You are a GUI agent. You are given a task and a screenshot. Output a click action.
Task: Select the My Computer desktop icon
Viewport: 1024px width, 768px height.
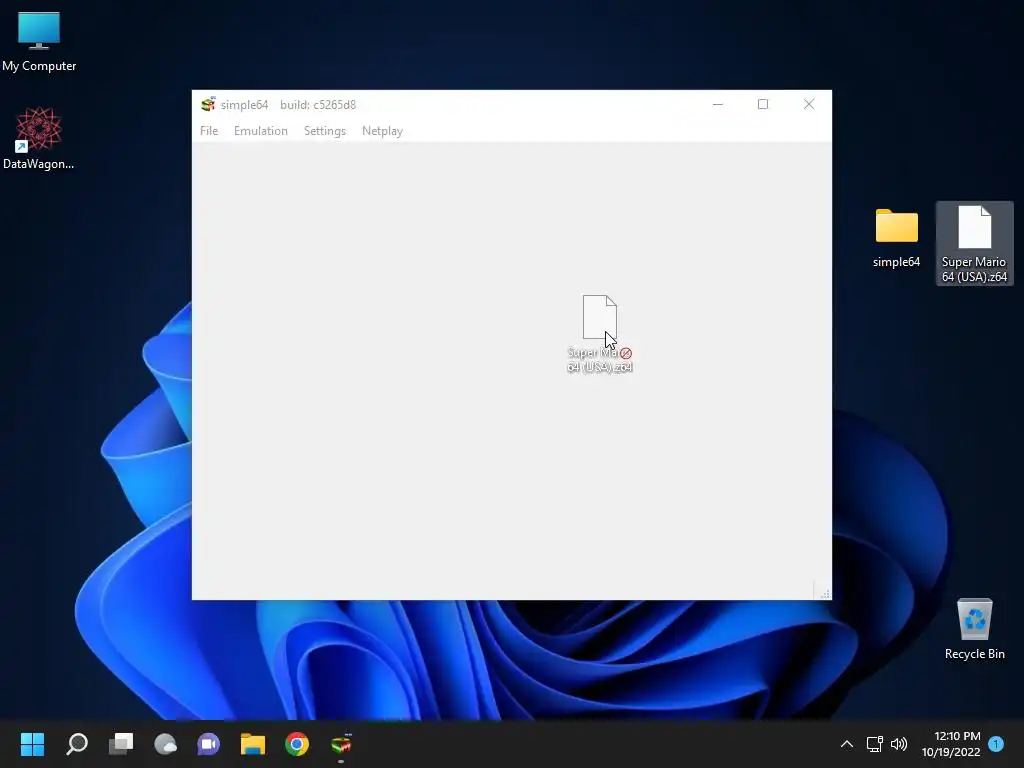(x=39, y=42)
